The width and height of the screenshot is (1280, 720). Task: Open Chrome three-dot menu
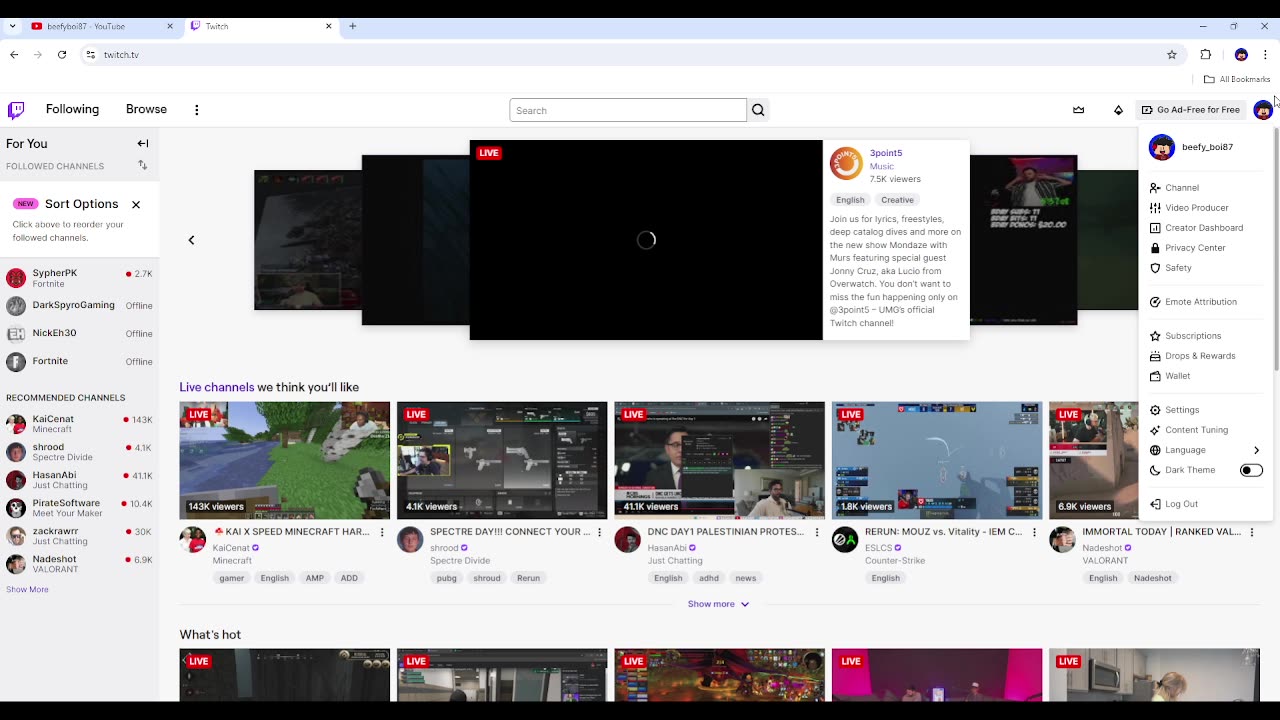click(x=1265, y=55)
